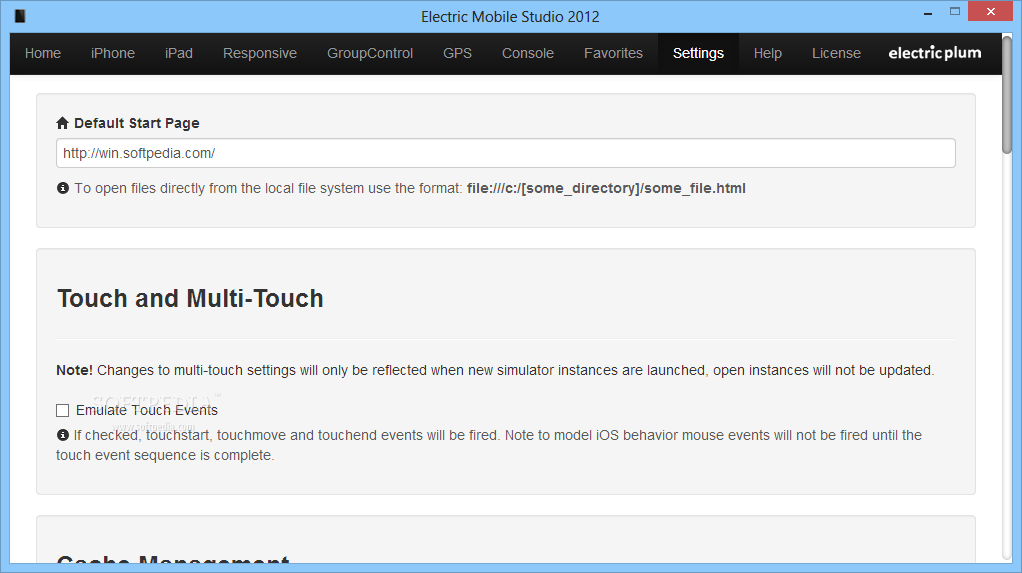Click the app icon in the title bar
Screen dimensions: 1022x573
click(20, 16)
